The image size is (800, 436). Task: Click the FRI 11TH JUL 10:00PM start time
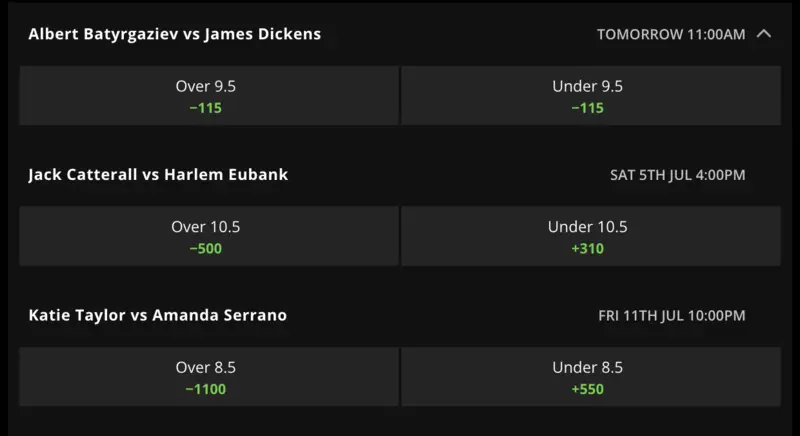[672, 316]
